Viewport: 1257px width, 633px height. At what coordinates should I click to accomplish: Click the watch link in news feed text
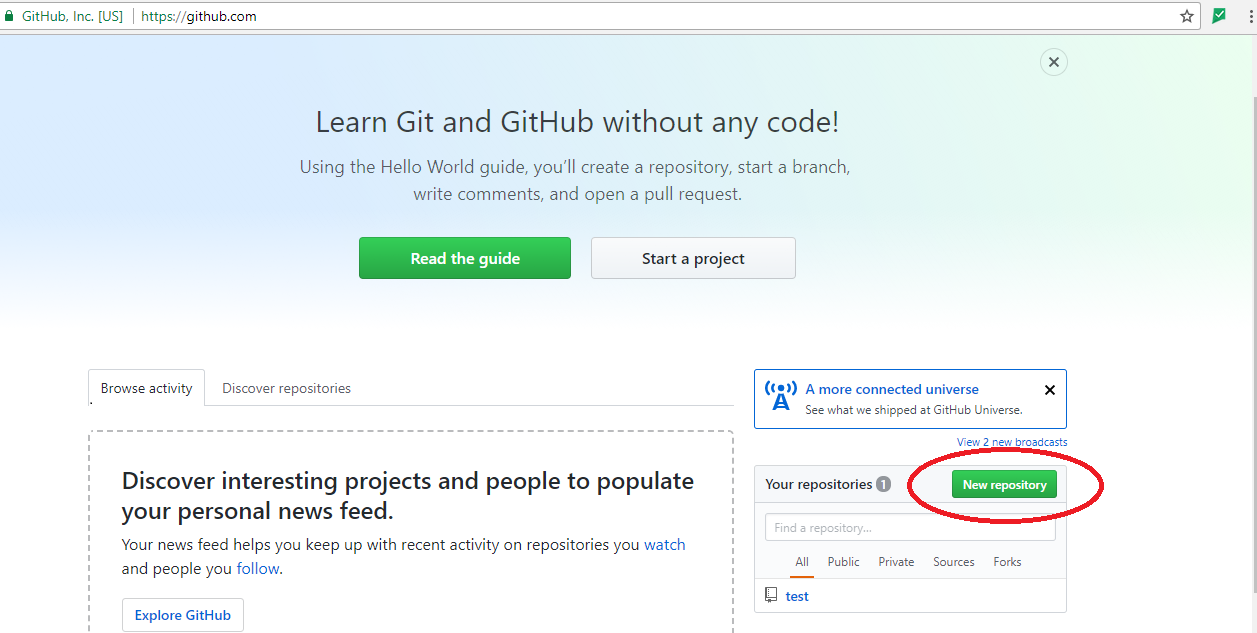665,544
